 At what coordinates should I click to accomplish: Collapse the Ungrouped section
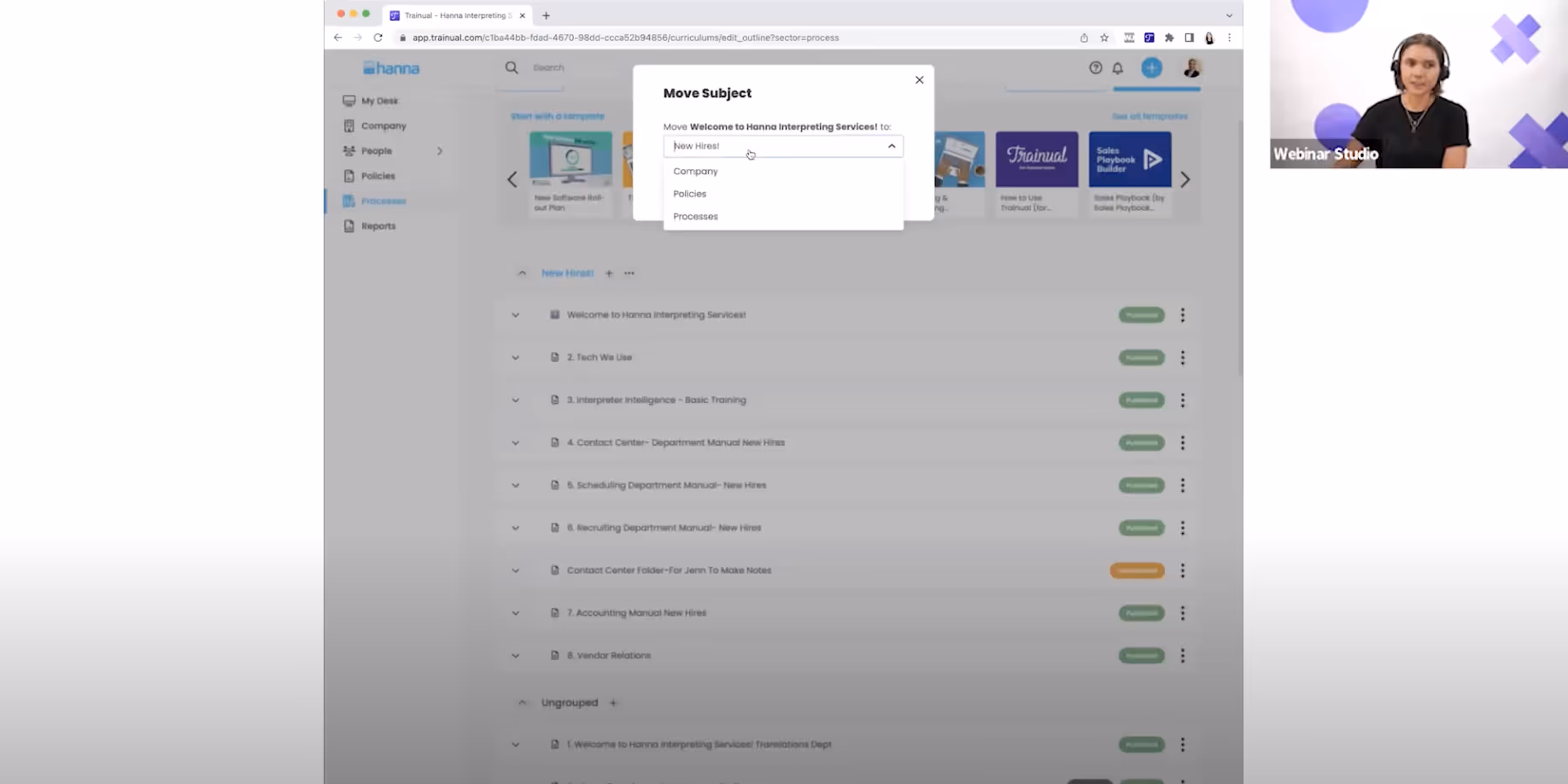coord(522,703)
